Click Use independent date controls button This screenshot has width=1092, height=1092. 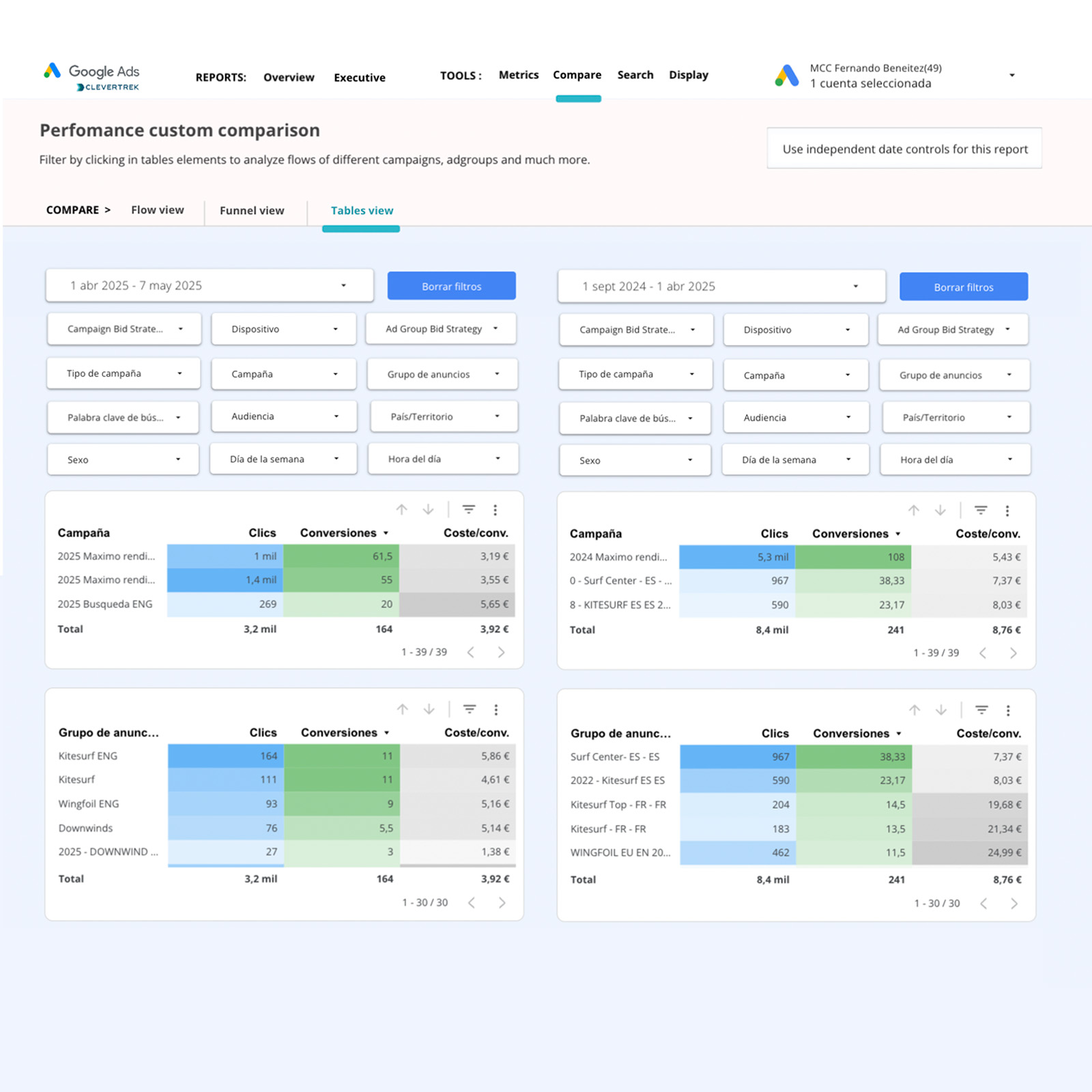coord(904,149)
